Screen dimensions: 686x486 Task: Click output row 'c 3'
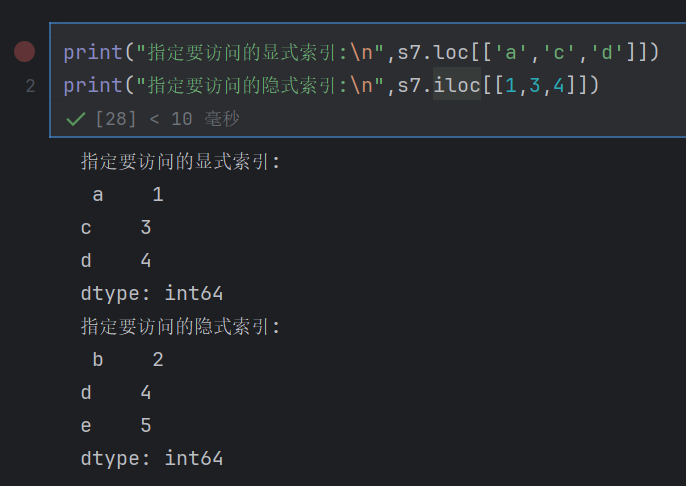pyautogui.click(x=116, y=227)
